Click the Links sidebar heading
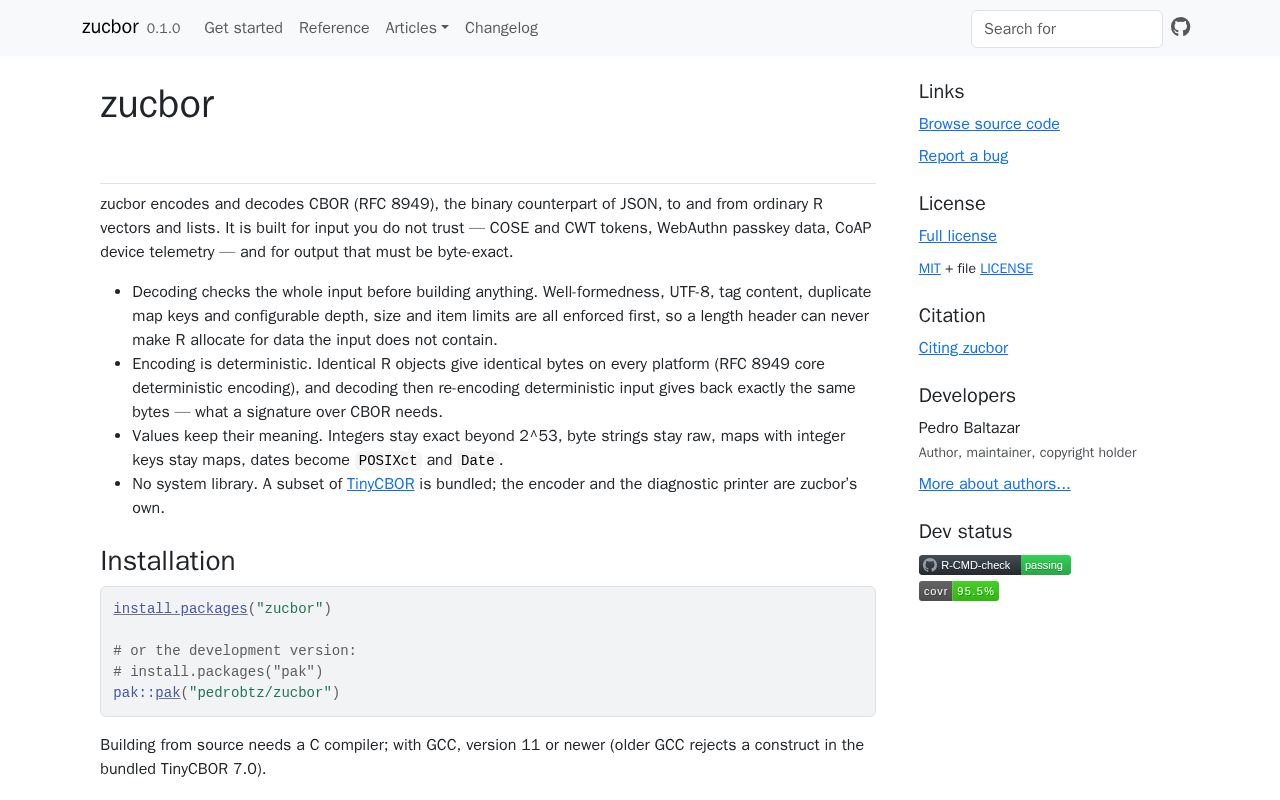Image resolution: width=1280 pixels, height=800 pixels. tap(941, 92)
